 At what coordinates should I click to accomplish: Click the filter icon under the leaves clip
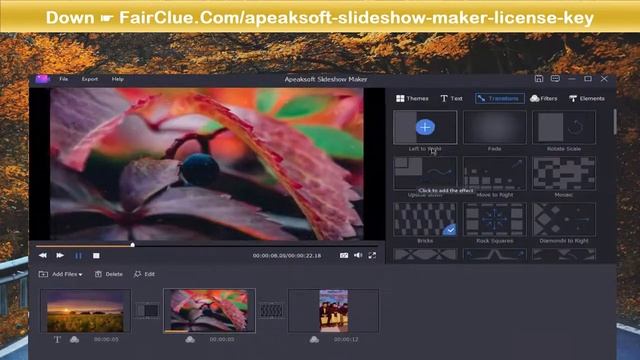(190, 340)
